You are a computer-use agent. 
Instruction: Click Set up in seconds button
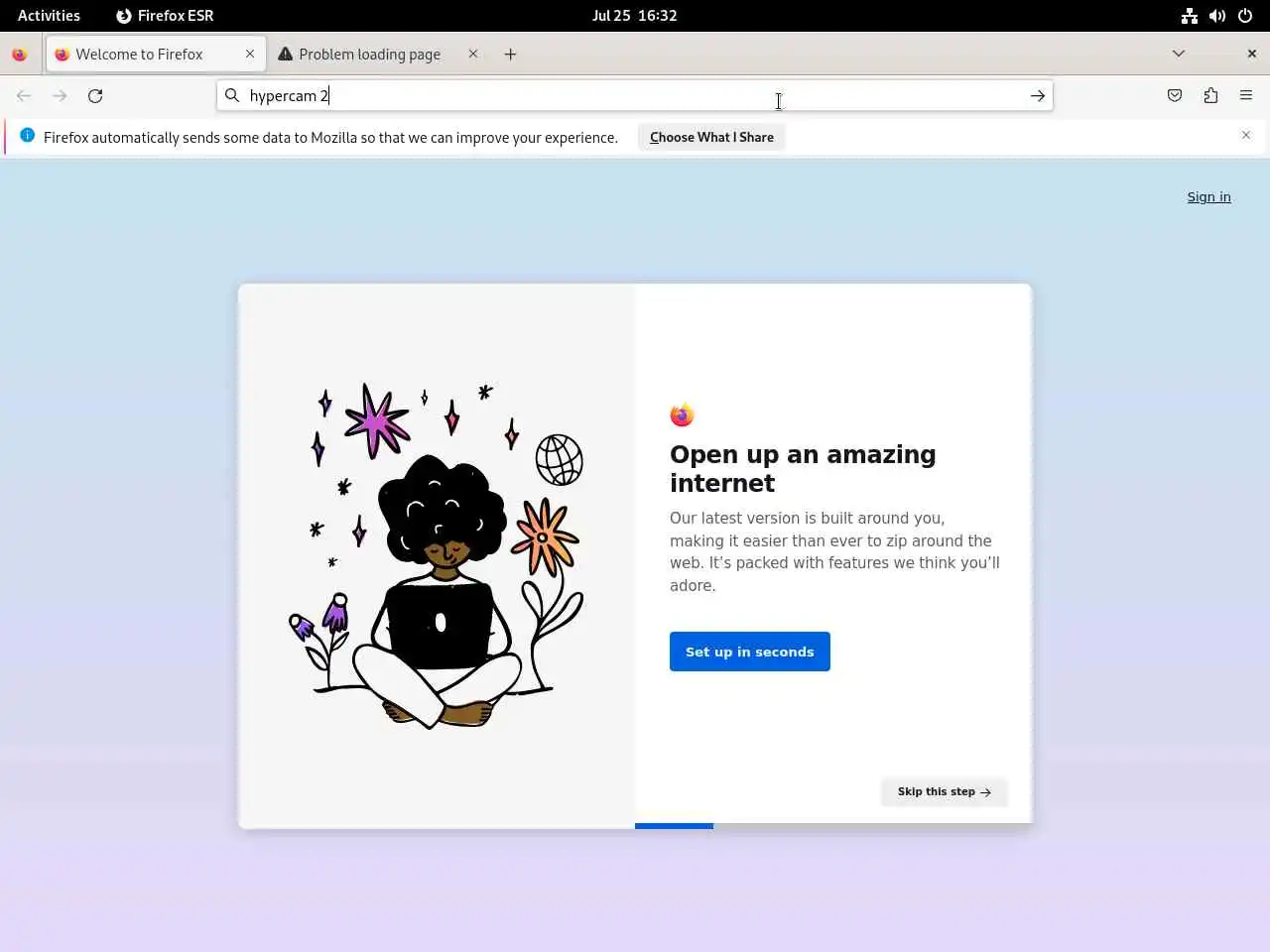750,652
